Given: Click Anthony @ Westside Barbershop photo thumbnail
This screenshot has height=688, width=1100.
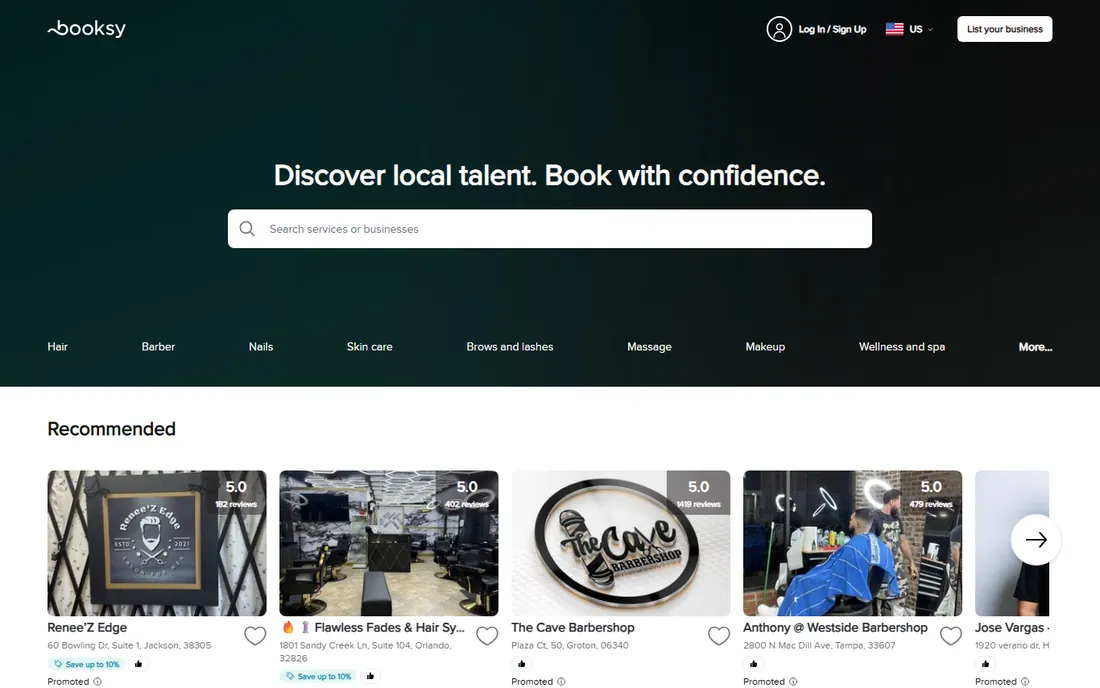Looking at the screenshot, I should pyautogui.click(x=852, y=543).
